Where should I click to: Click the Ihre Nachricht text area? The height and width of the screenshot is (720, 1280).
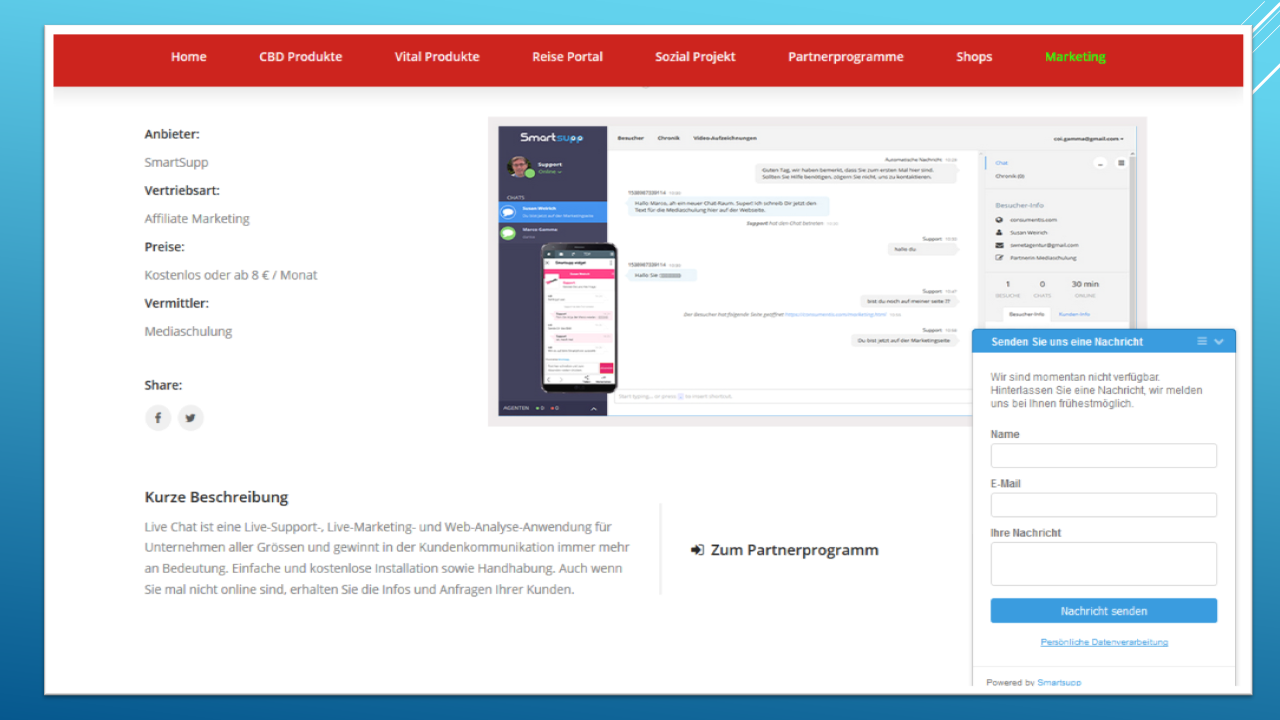[x=1103, y=564]
